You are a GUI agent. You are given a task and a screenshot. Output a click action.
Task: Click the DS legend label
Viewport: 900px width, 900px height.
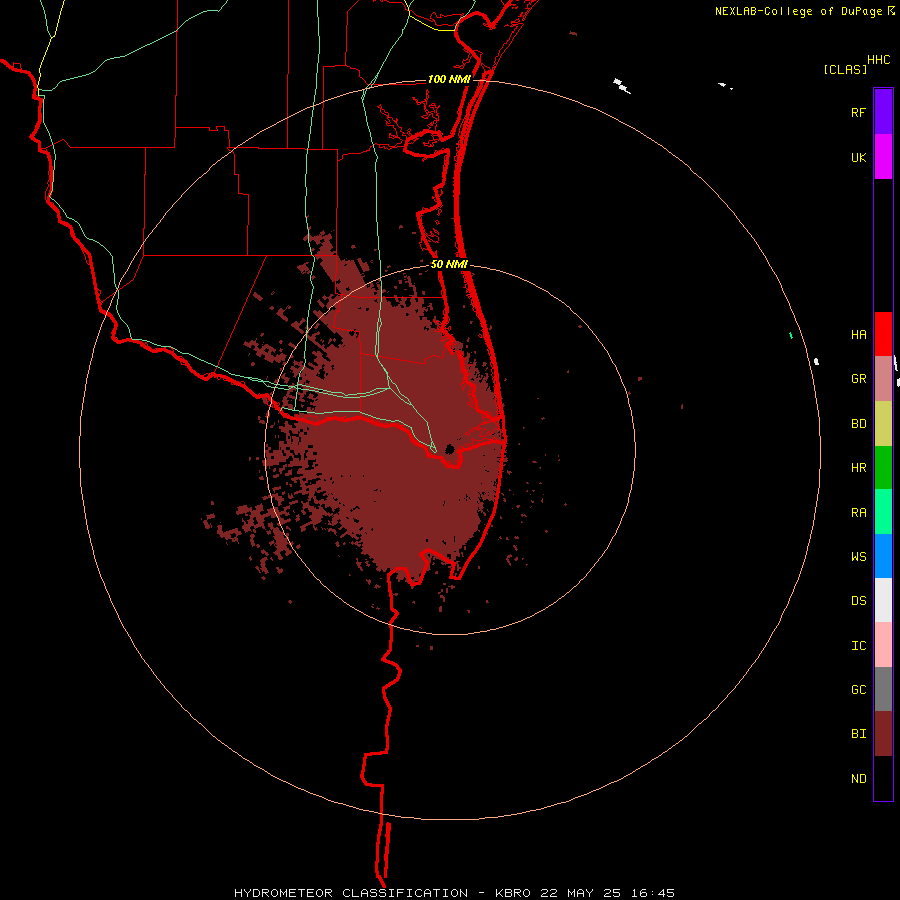[x=858, y=601]
